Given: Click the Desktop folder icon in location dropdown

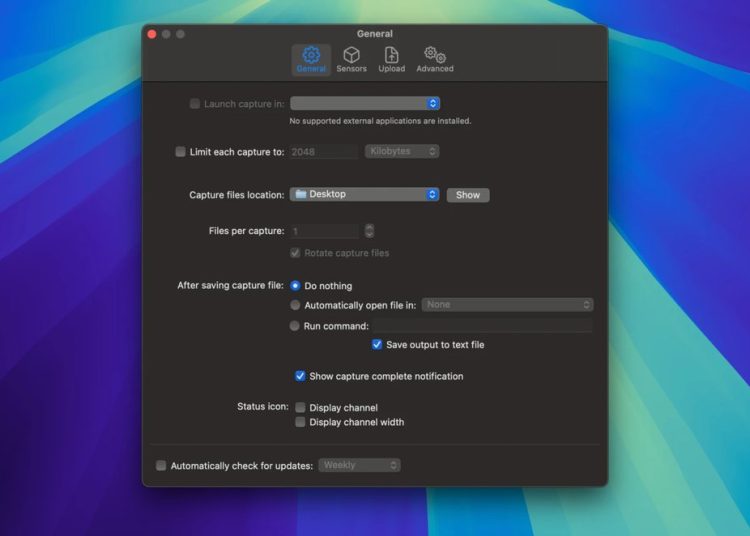Looking at the screenshot, I should click(301, 194).
